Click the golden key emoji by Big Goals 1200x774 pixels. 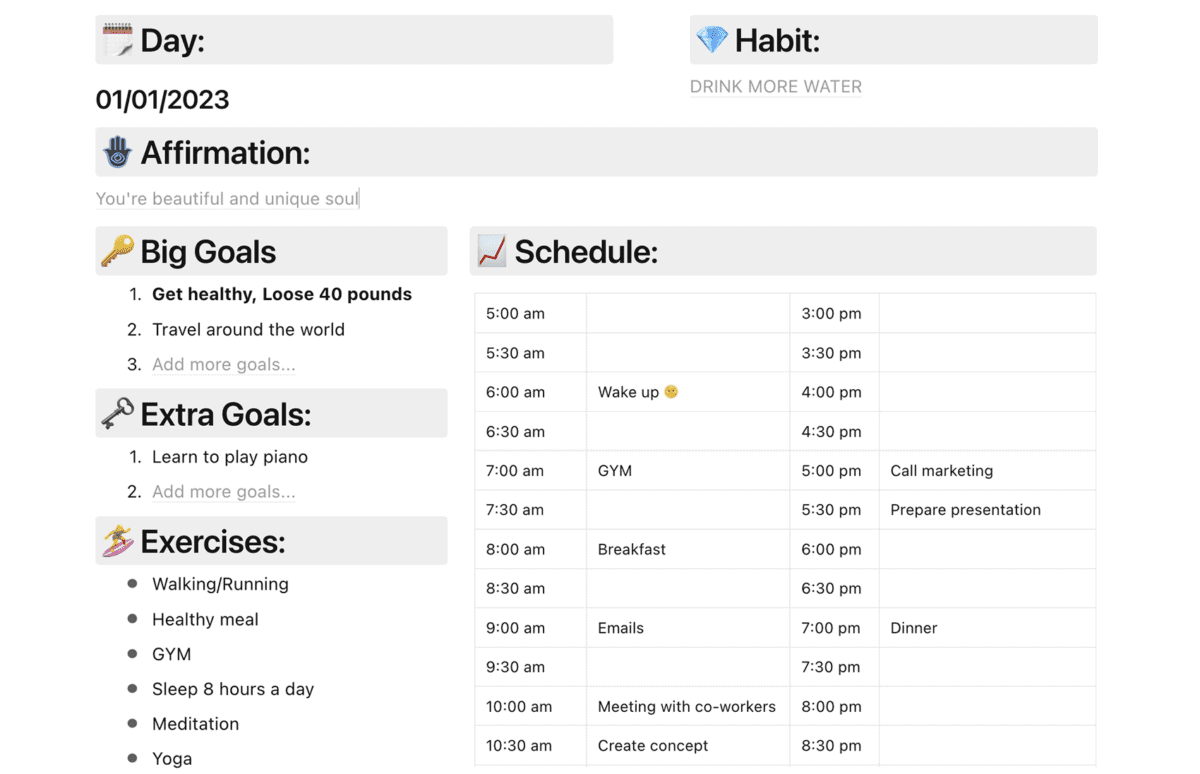click(x=118, y=252)
